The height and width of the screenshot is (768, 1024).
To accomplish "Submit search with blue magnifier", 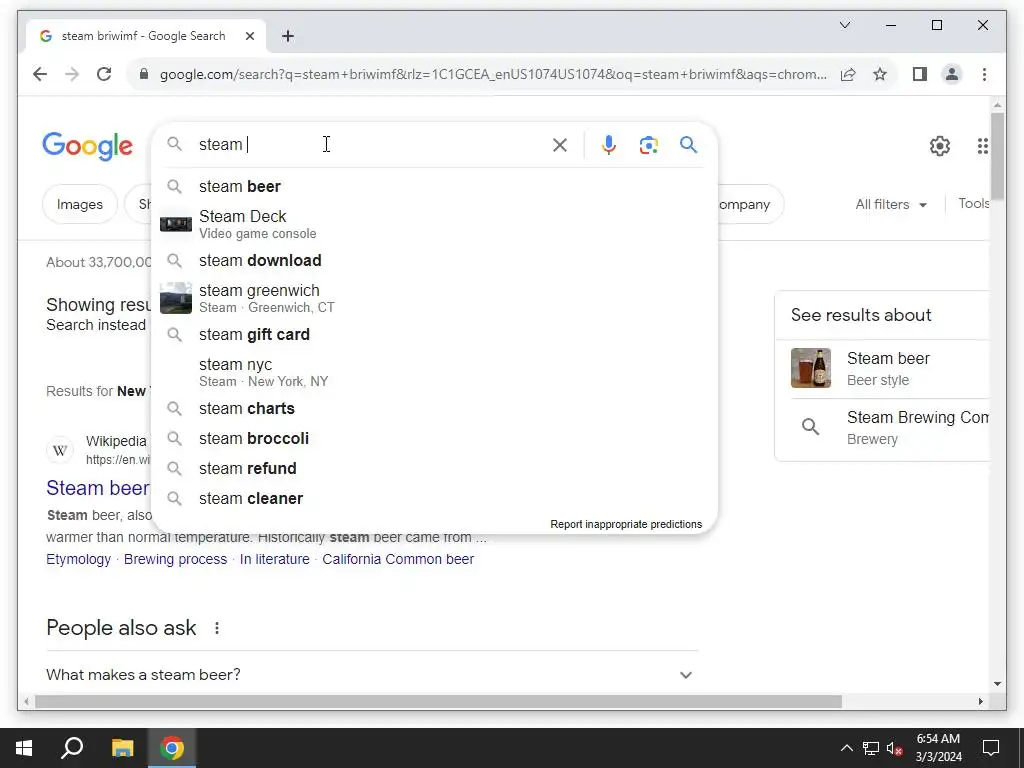I will point(688,144).
